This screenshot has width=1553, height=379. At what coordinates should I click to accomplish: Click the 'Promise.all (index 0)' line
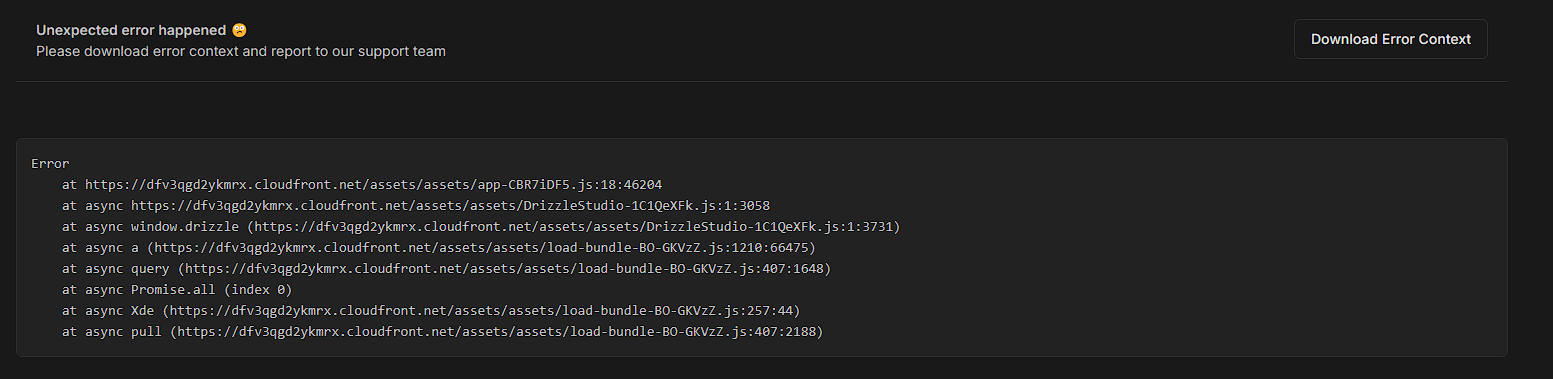pos(211,290)
